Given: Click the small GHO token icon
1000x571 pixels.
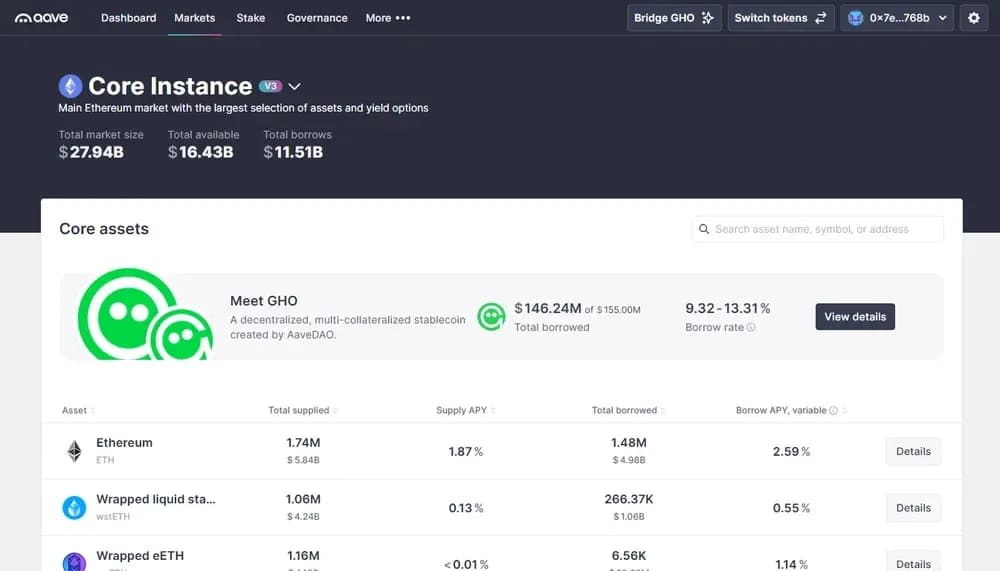Looking at the screenshot, I should 490,317.
